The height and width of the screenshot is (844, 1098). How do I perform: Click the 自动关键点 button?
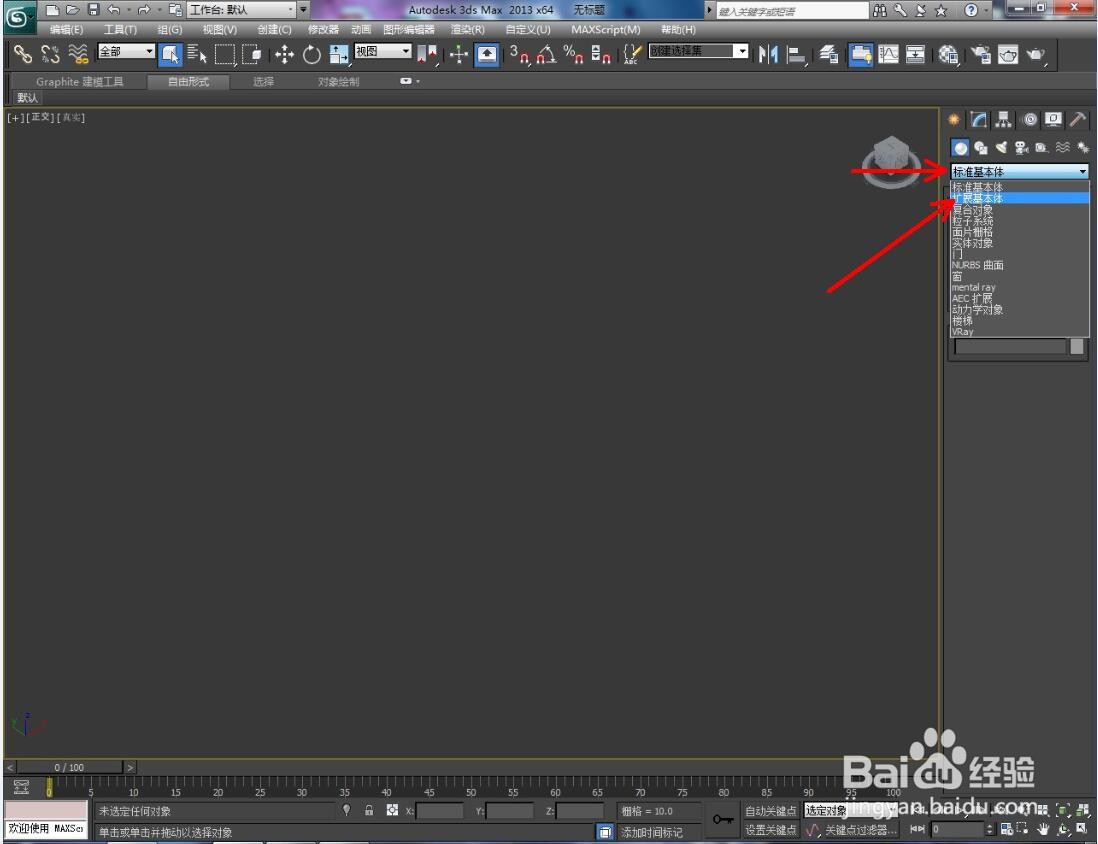(770, 811)
